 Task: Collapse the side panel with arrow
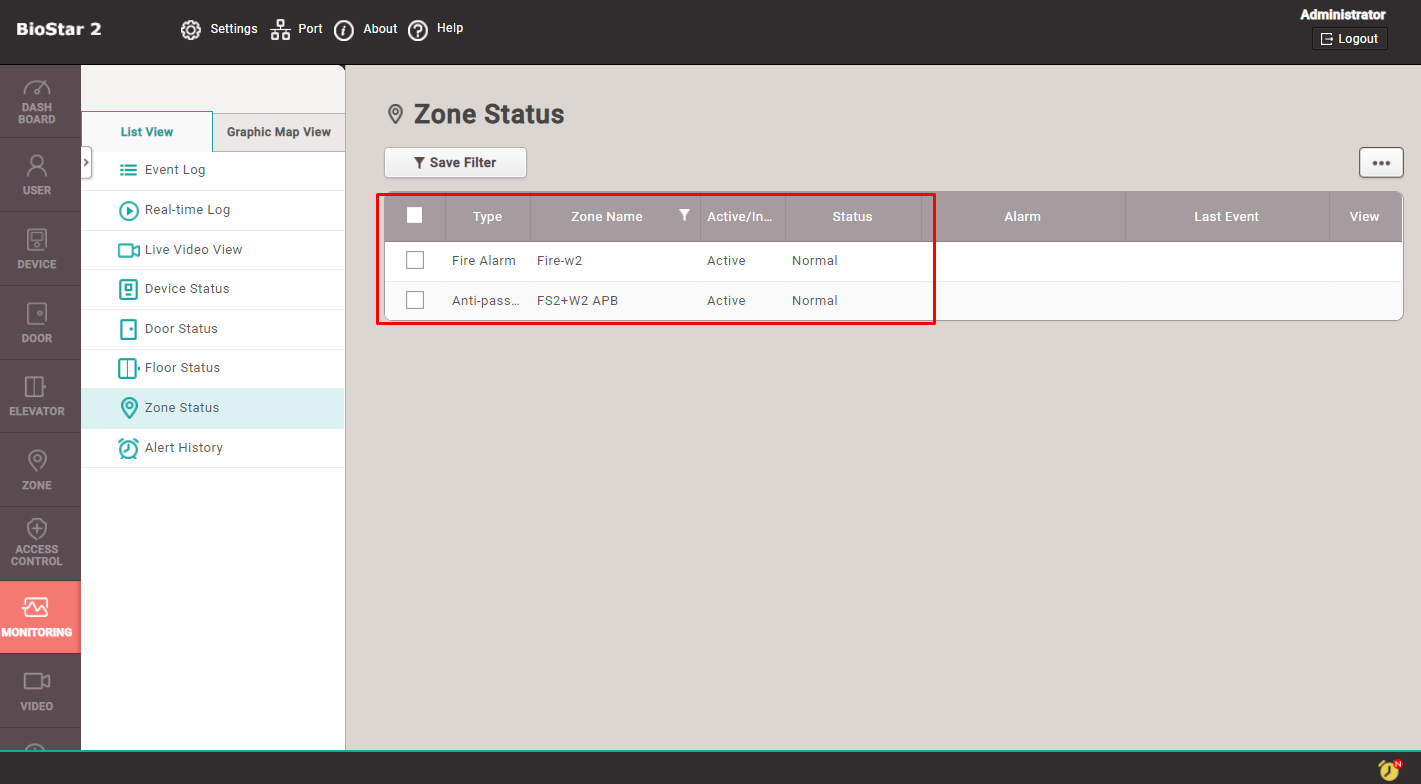[86, 162]
